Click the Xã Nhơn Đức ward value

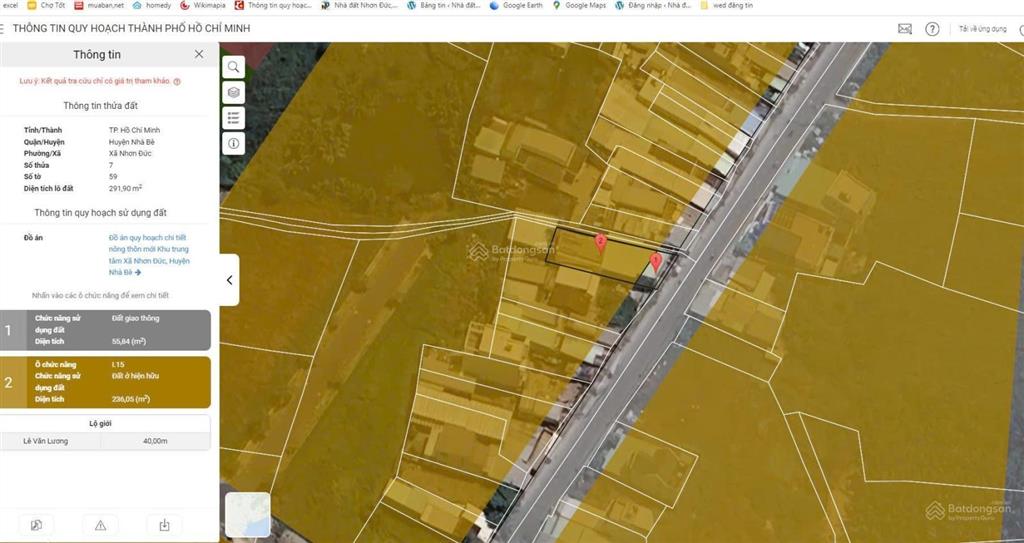tap(130, 154)
